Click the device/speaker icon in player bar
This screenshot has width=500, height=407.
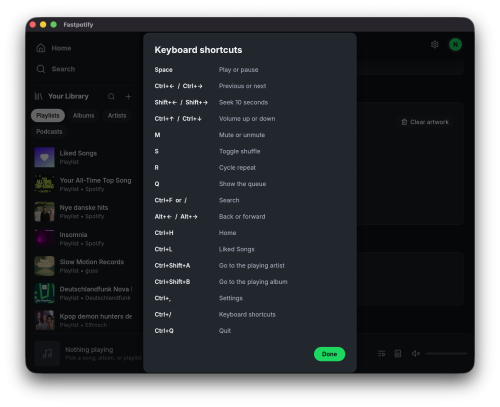point(398,353)
